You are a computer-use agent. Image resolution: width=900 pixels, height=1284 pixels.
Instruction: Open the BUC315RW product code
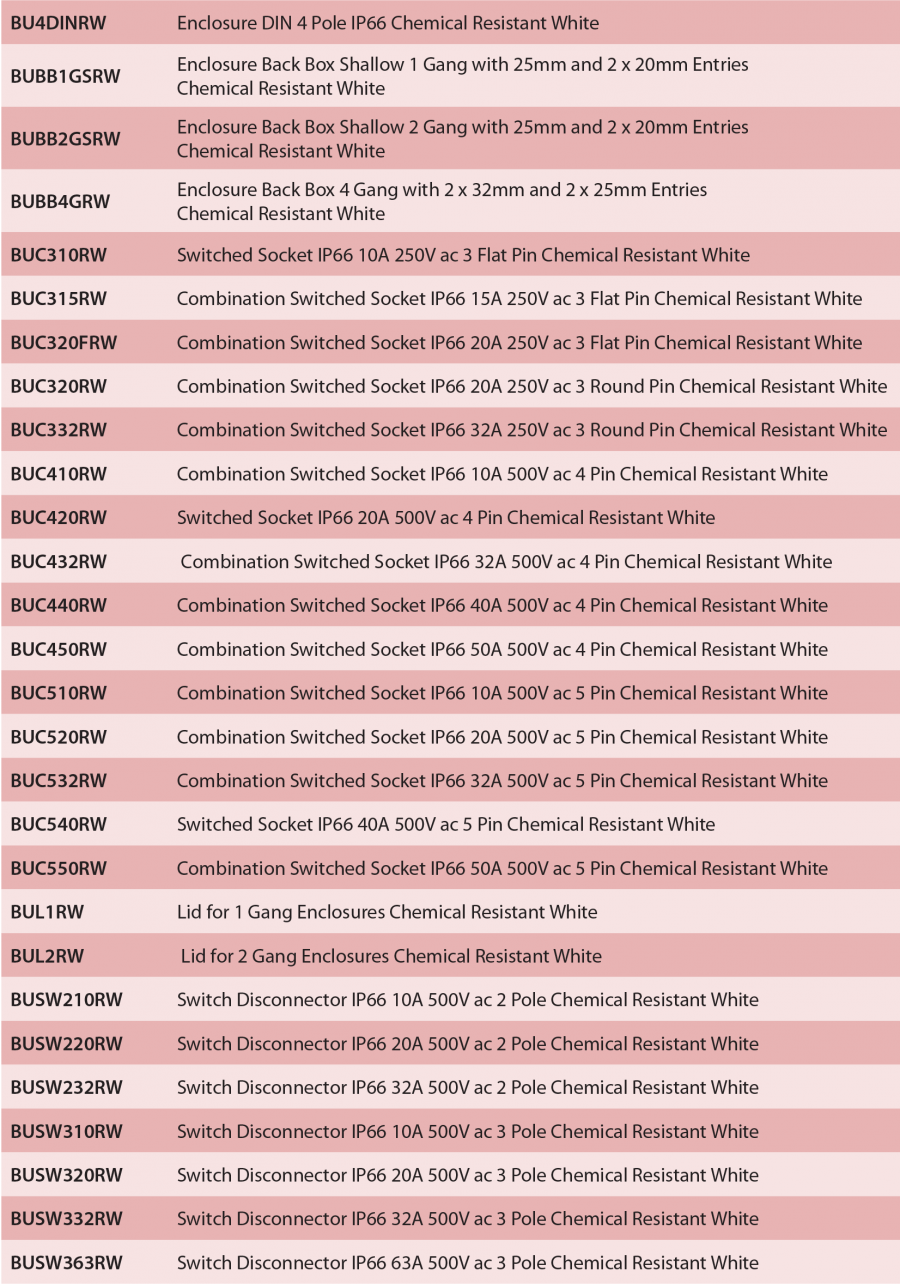click(58, 298)
